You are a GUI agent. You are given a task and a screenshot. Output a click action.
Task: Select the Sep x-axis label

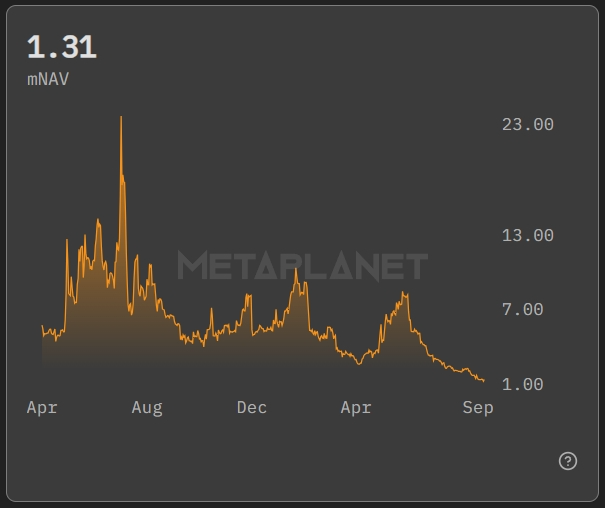pos(478,408)
